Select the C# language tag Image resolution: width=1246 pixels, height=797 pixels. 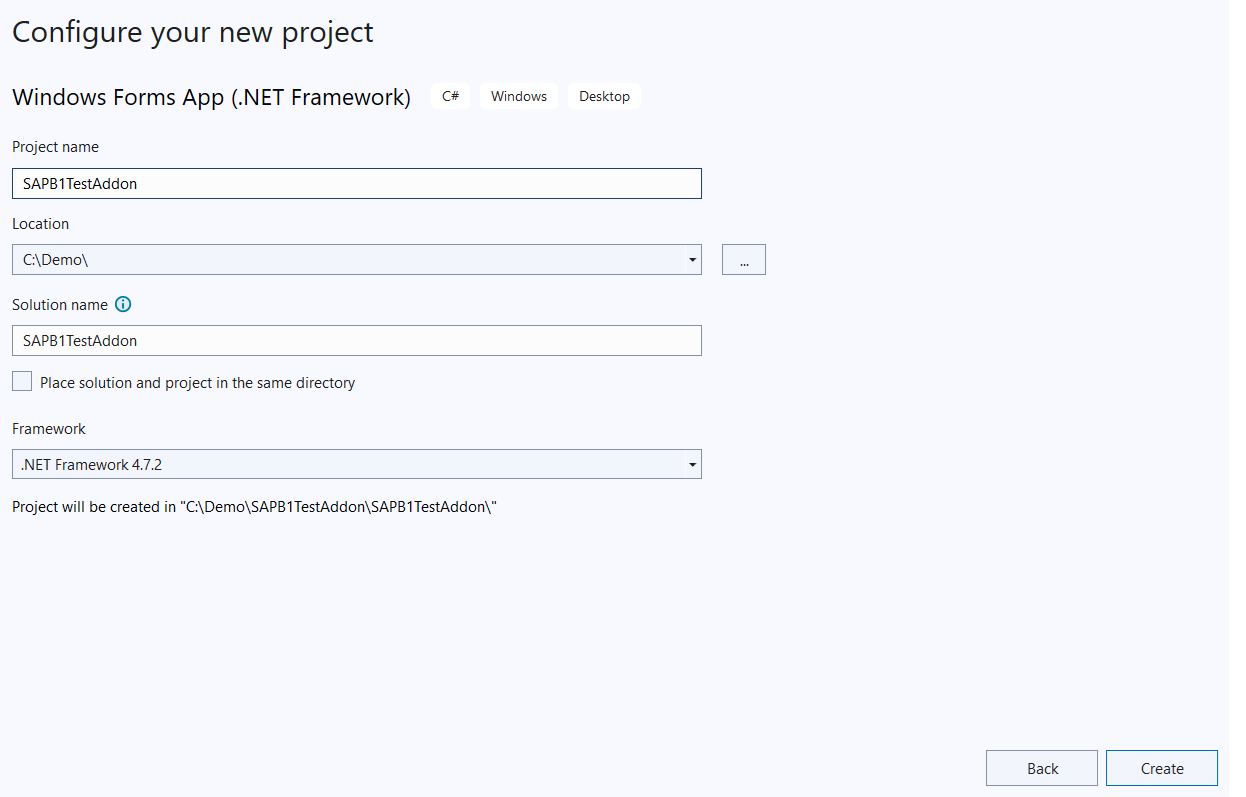[x=450, y=96]
